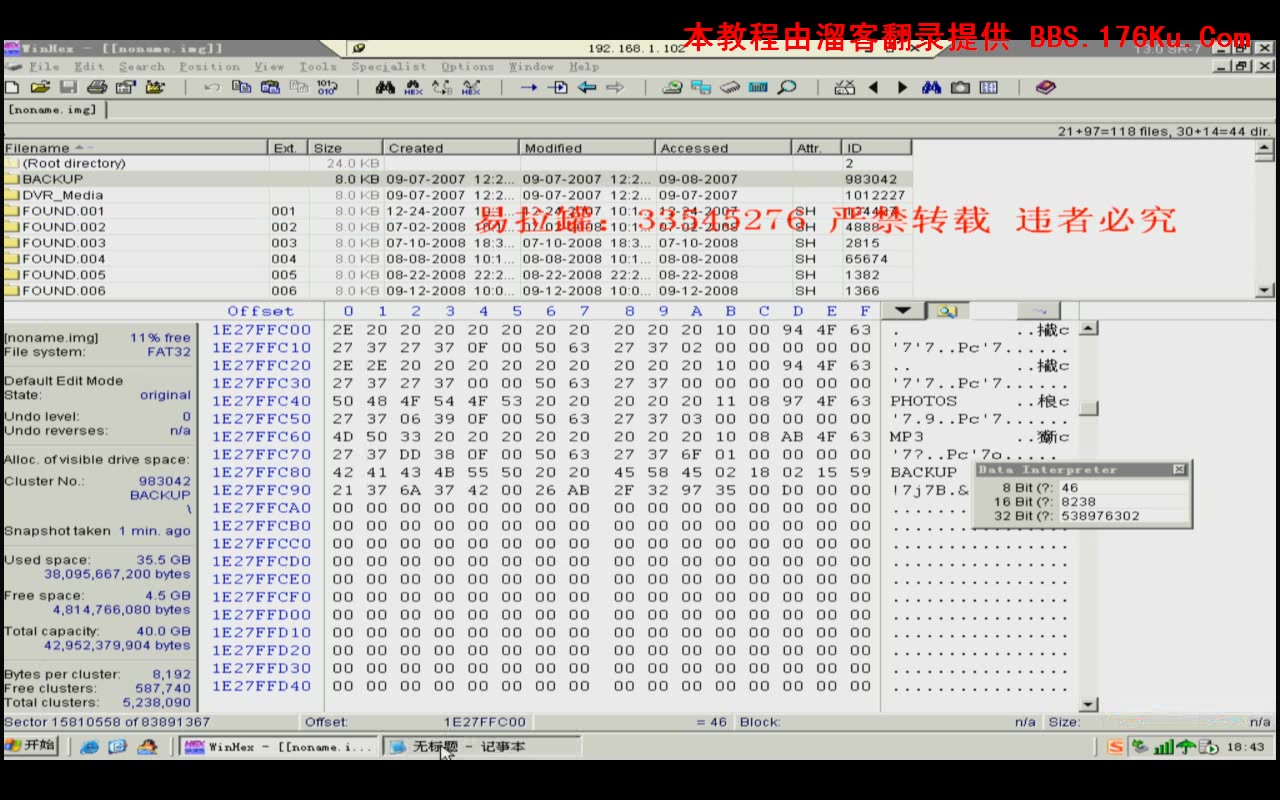1280x800 pixels.
Task: Launch Internet Explorer from quick launch
Action: 89,746
